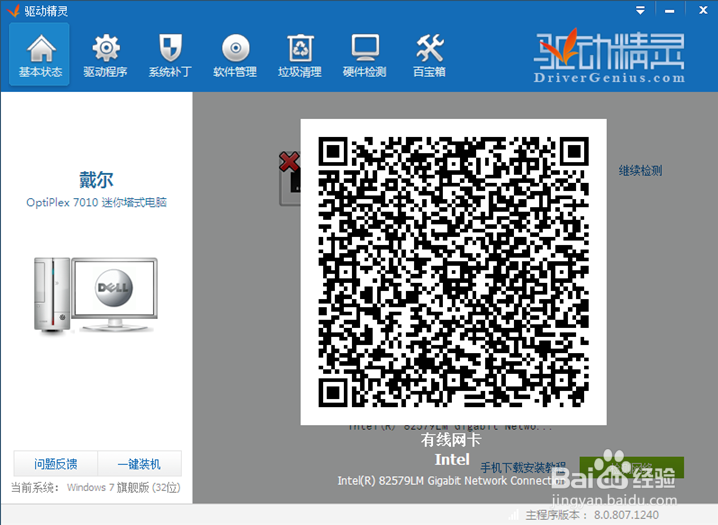Click the Windows 7 旗舰版 (32位) system text
The image size is (718, 525).
tap(124, 487)
